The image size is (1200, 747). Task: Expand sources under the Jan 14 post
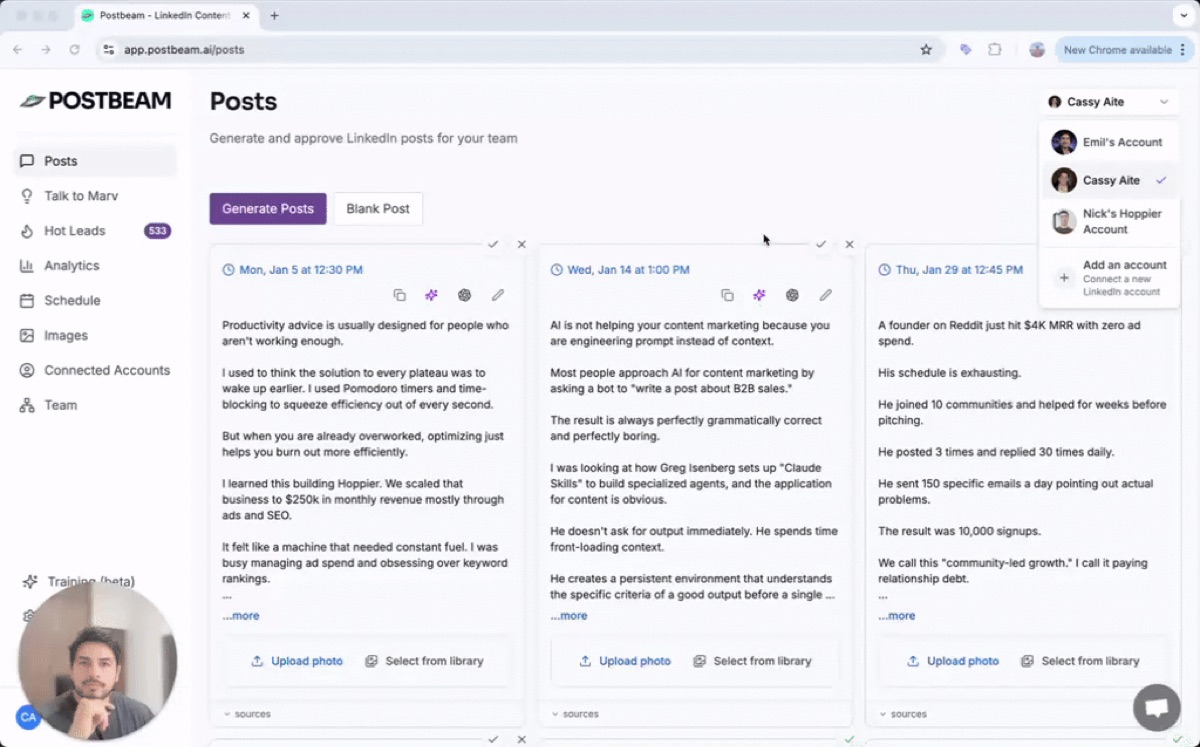point(574,714)
